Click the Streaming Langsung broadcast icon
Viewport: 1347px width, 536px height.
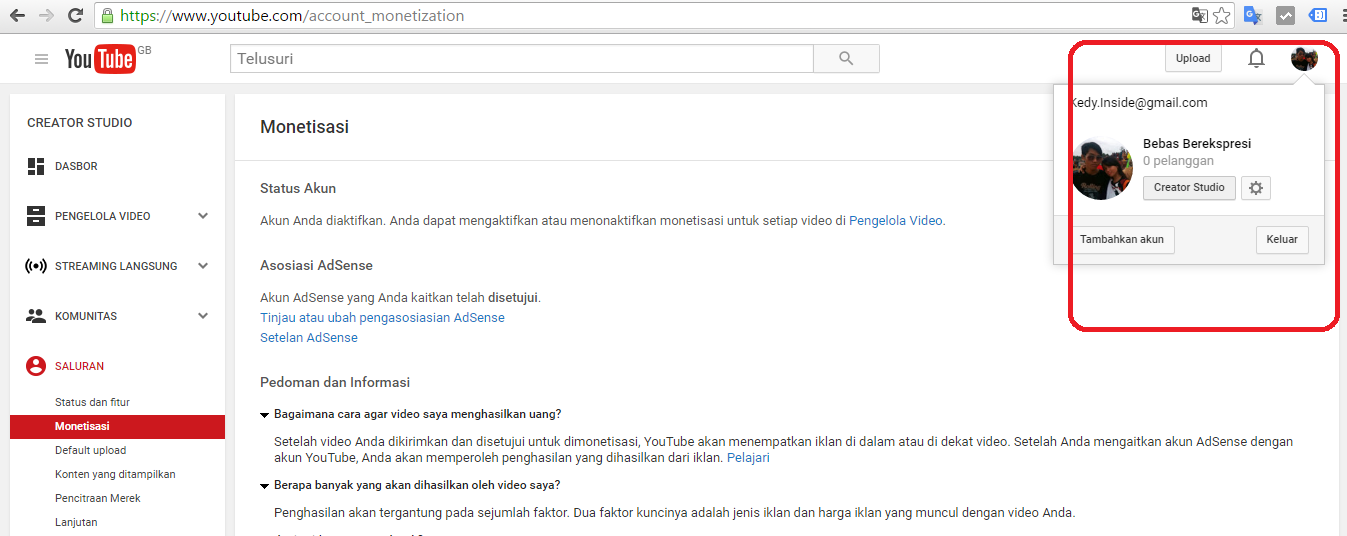[36, 266]
